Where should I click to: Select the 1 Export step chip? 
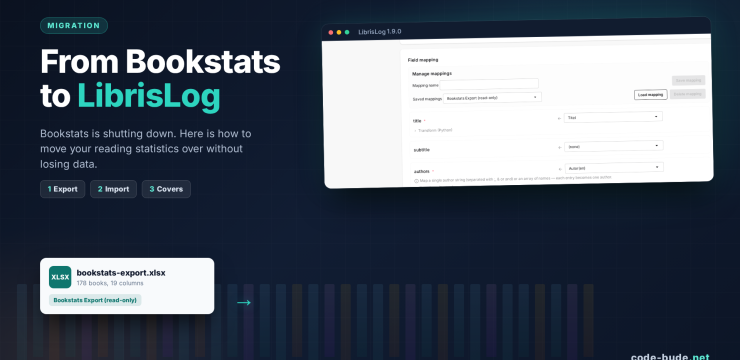[62, 189]
